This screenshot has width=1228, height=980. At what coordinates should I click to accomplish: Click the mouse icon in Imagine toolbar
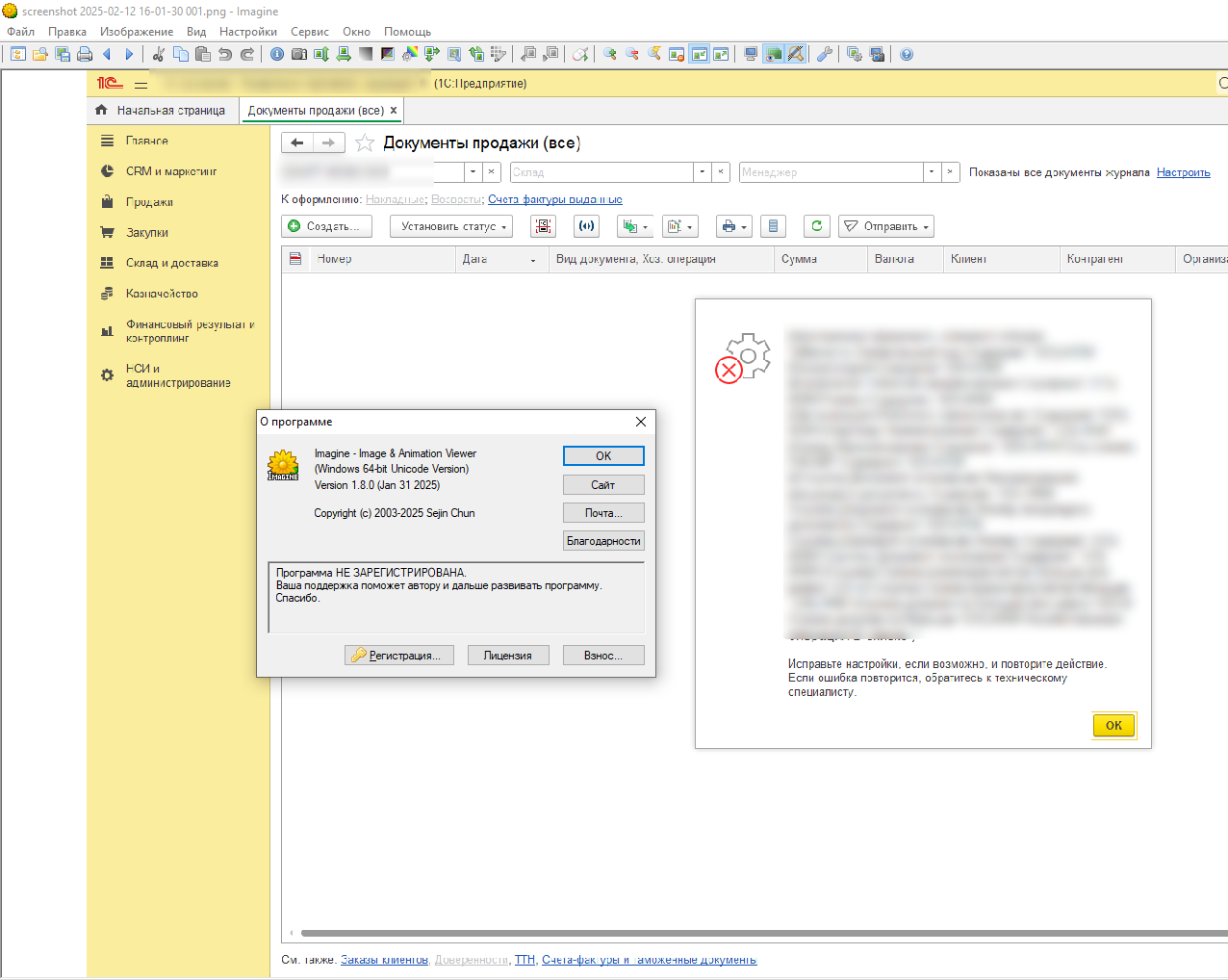point(580,54)
